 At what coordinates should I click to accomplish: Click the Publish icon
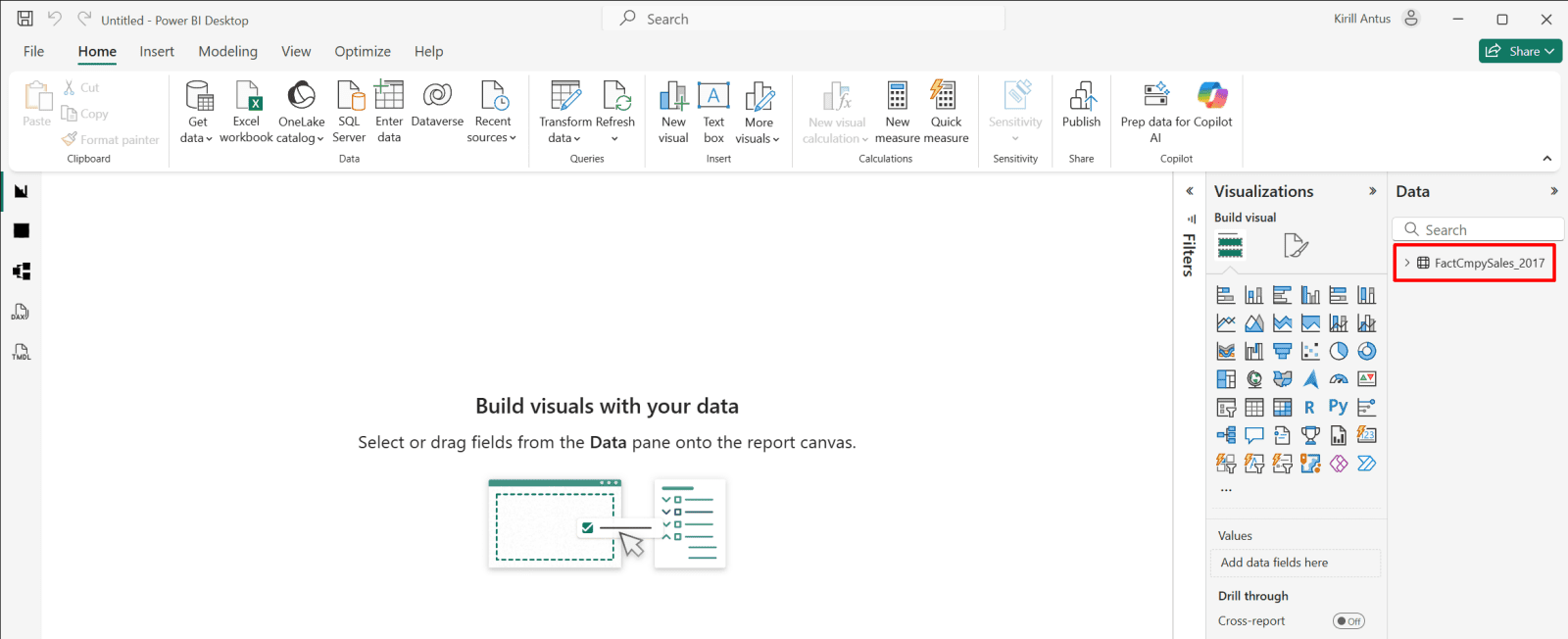click(1081, 97)
